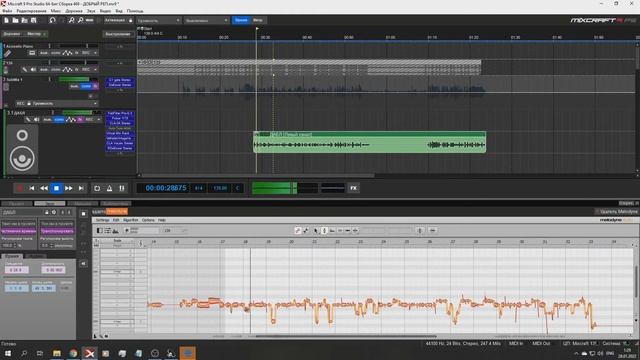Open Windows Start menu
Screen dimensions: 640x360
click(7, 353)
